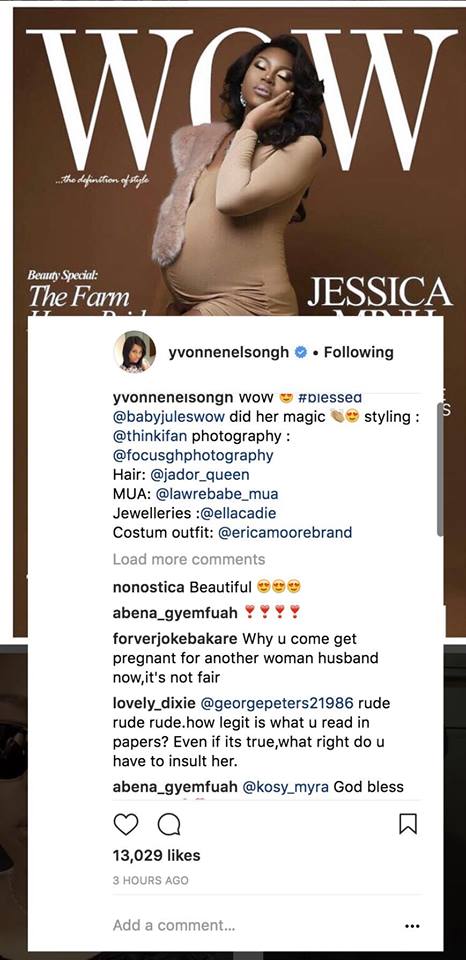This screenshot has height=960, width=466.
Task: Click the 3 HOURS AGO timestamp
Action: [151, 880]
